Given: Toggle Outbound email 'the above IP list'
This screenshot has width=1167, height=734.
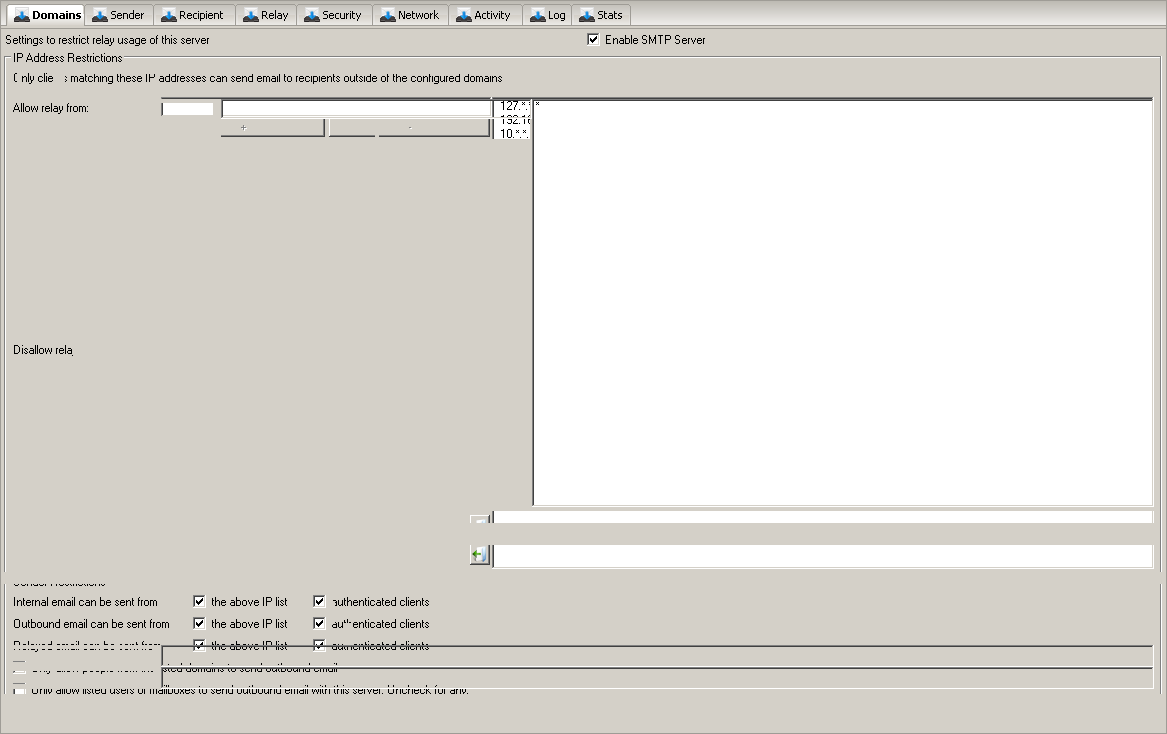Looking at the screenshot, I should 200,624.
